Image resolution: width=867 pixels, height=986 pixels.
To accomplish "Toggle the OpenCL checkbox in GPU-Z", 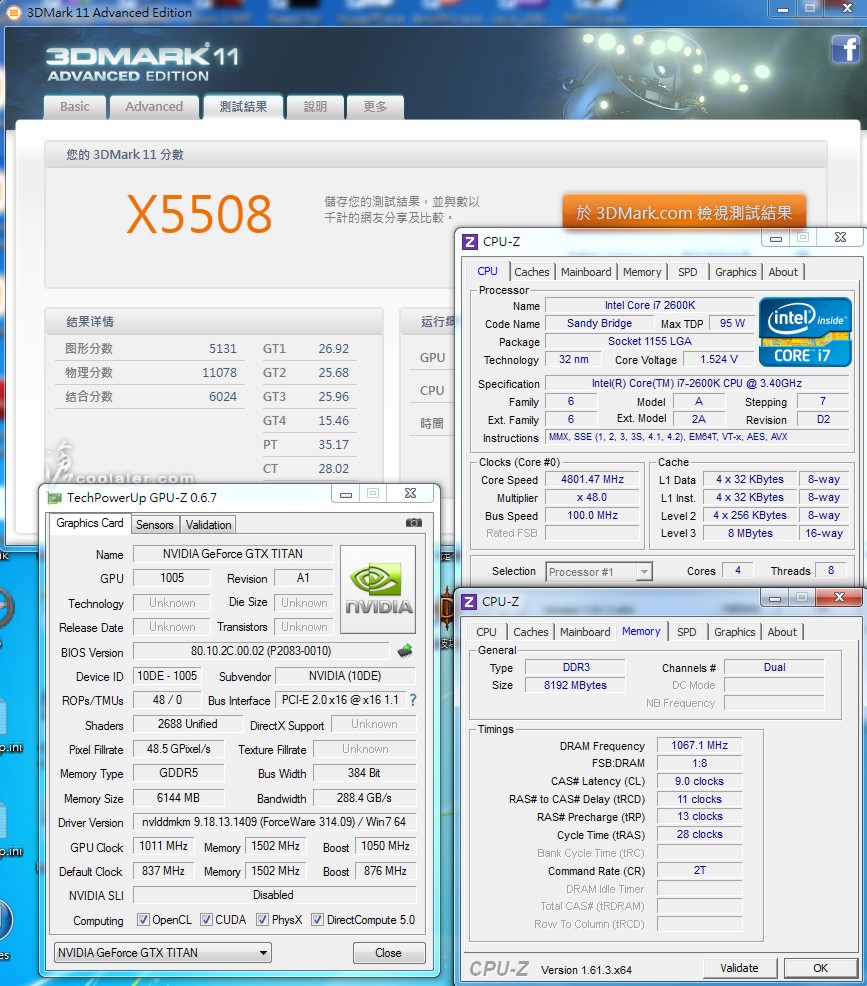I will (143, 920).
